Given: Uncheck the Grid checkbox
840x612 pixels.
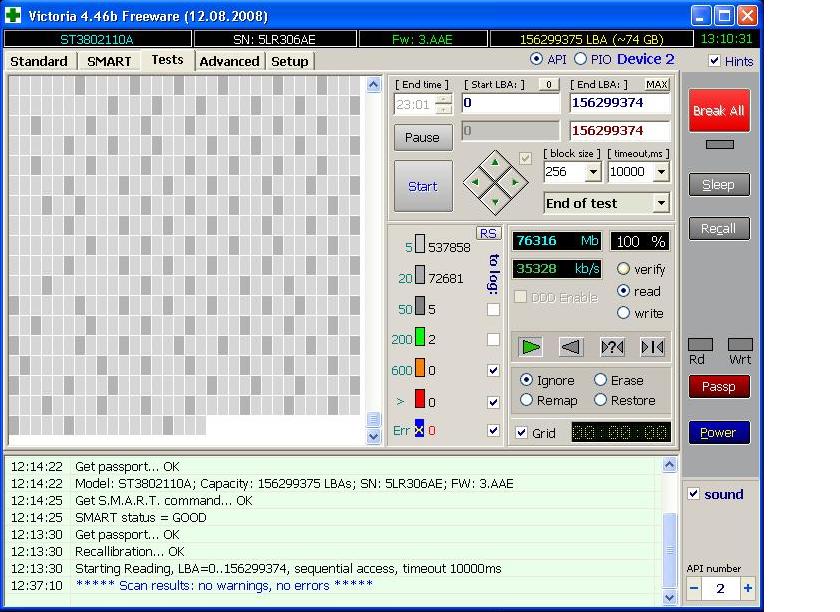Looking at the screenshot, I should click(x=521, y=433).
